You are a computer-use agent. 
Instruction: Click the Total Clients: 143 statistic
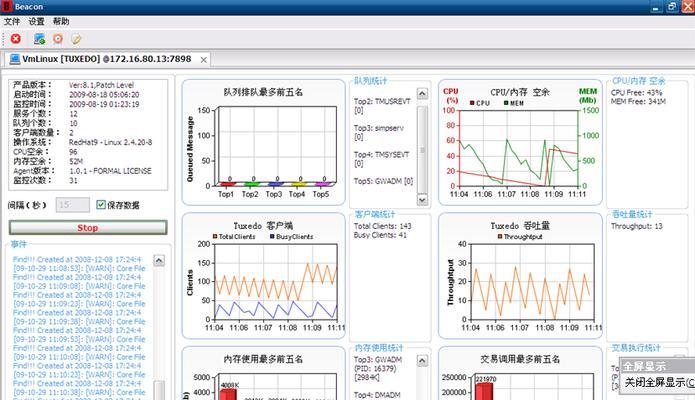tap(383, 226)
